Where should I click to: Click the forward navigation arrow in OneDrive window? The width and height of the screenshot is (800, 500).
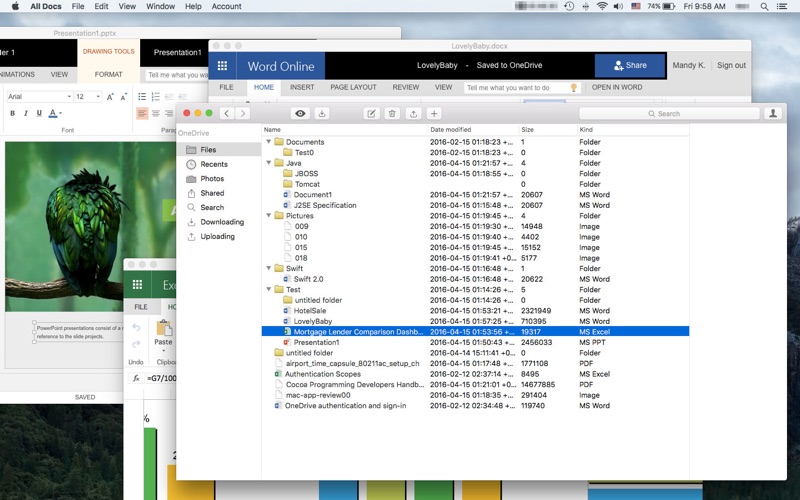[243, 113]
